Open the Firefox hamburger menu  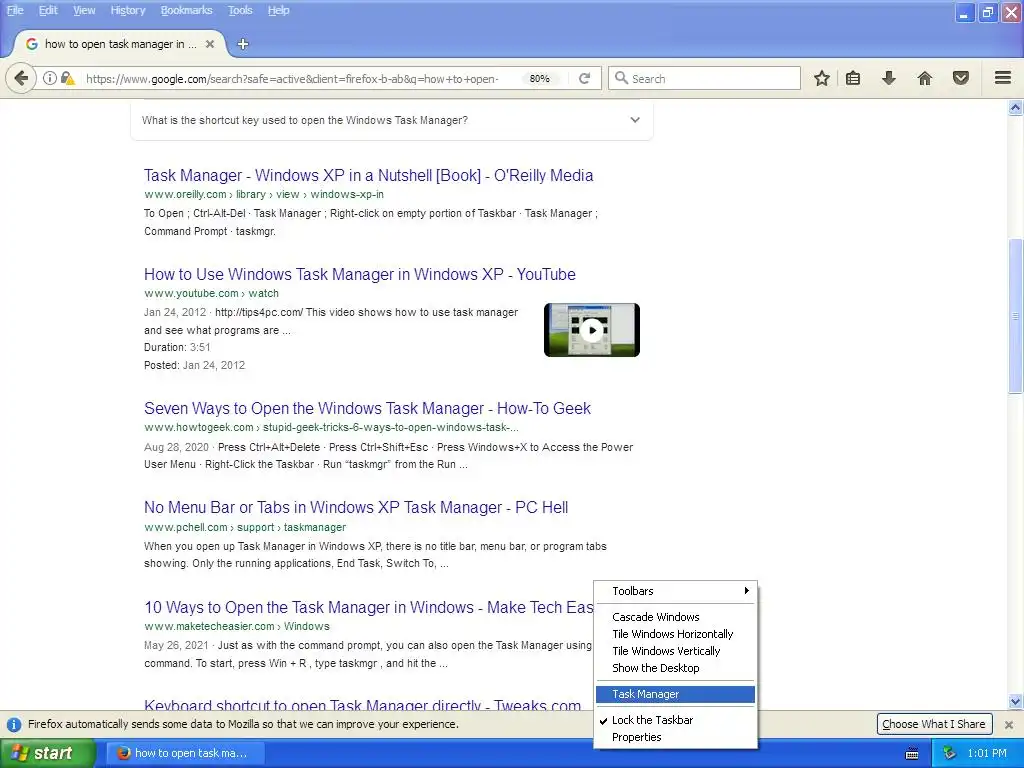[1003, 78]
